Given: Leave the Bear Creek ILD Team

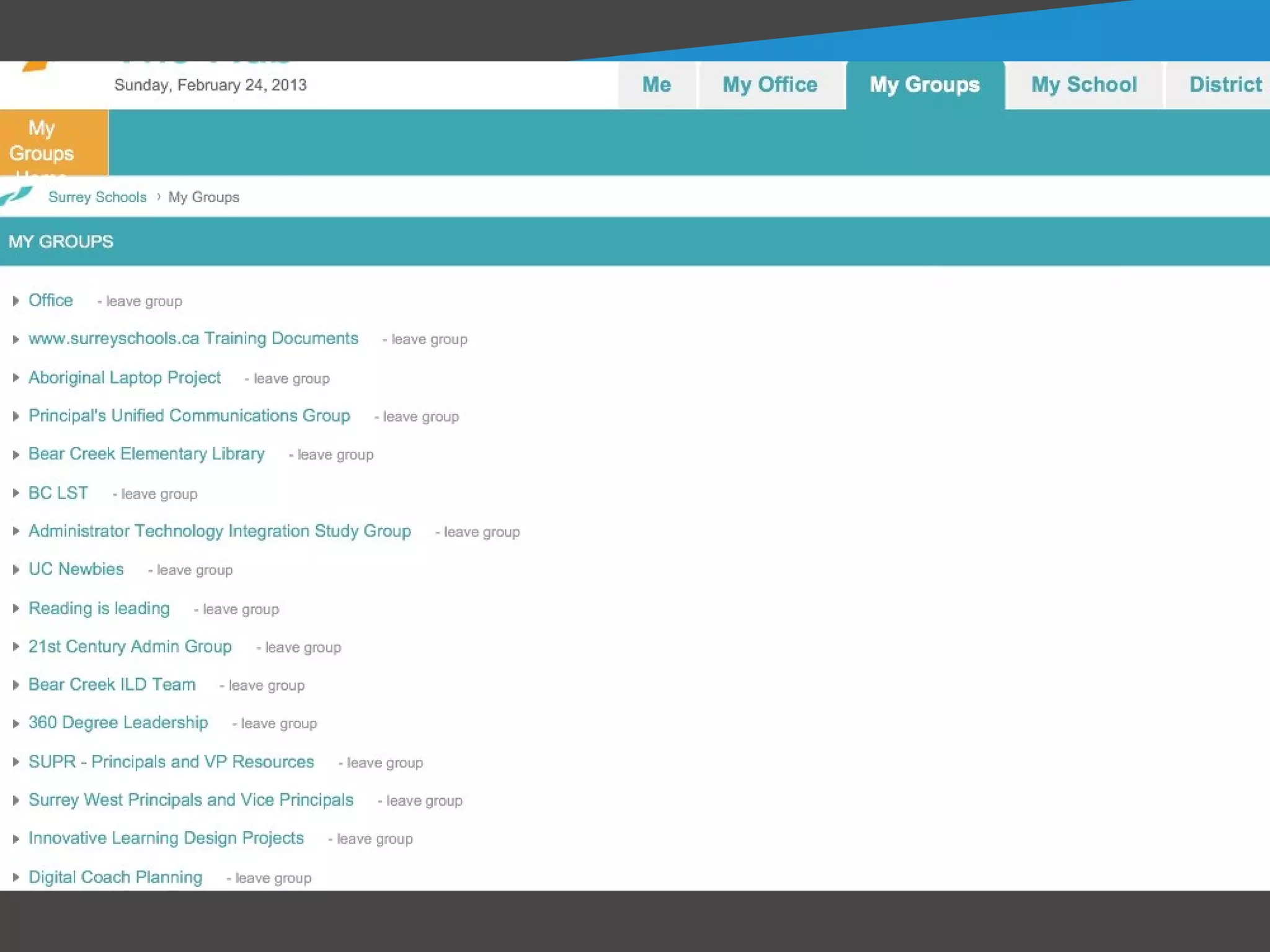Looking at the screenshot, I should click(265, 685).
